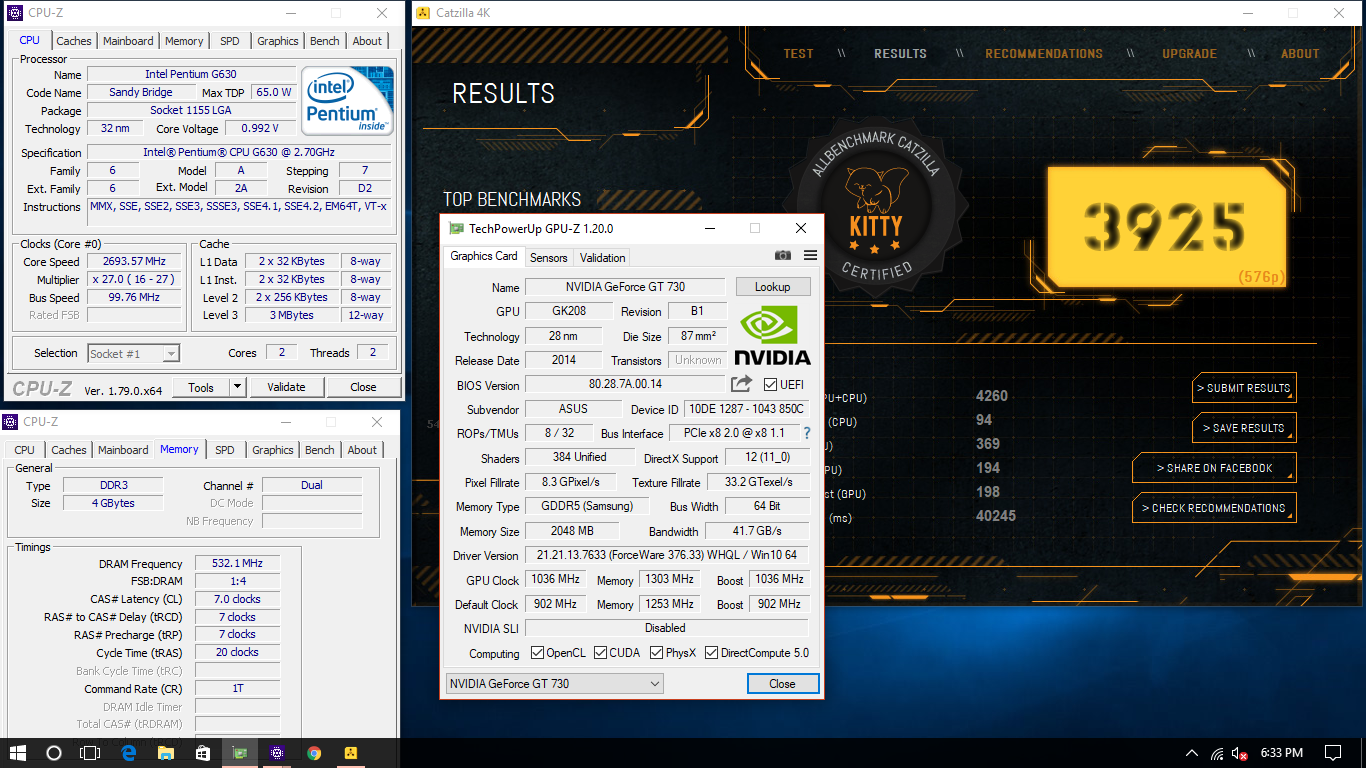Click the BIOS Version field 80.28.7A.00.14
This screenshot has width=1366, height=768.
[x=625, y=384]
